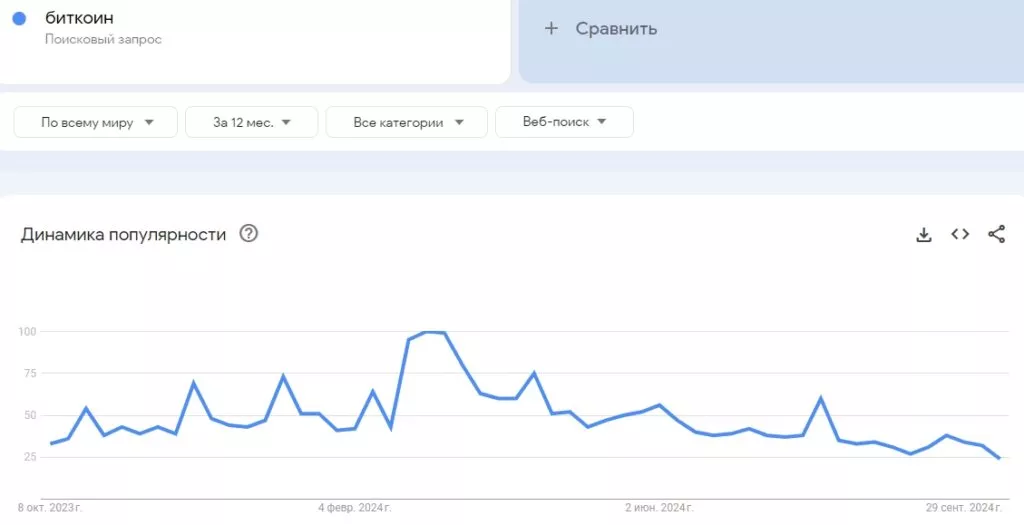Click the Динамика популярности heading
1024x525 pixels.
click(x=123, y=234)
